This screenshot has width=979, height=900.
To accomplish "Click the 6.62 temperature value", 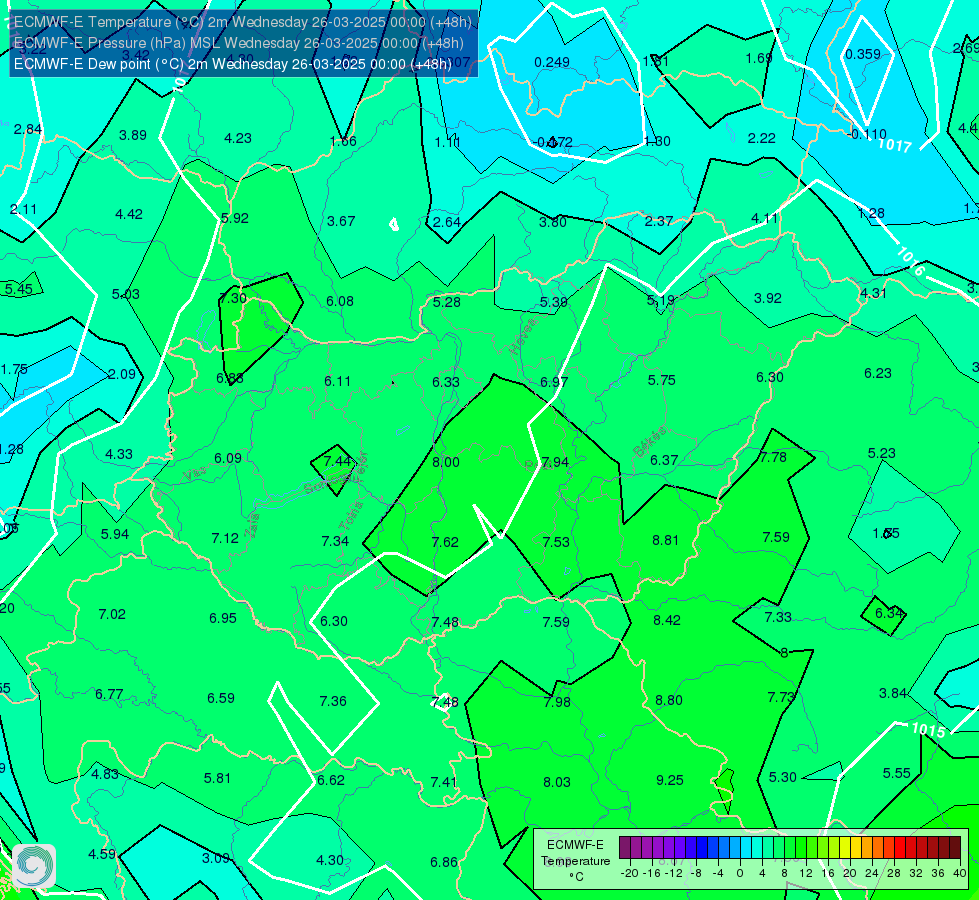I will point(331,780).
